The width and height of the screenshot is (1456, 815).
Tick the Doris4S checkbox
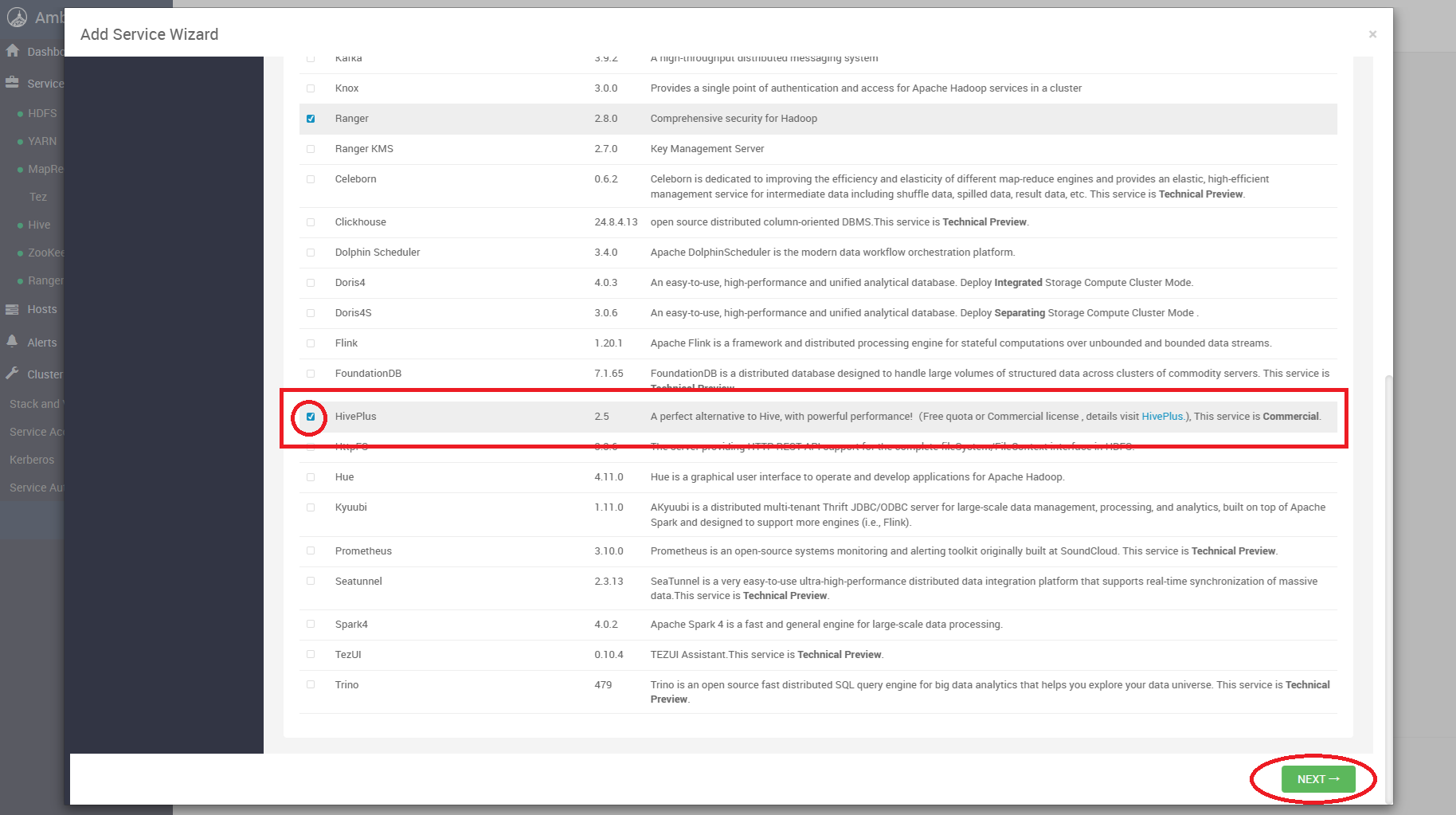[311, 313]
